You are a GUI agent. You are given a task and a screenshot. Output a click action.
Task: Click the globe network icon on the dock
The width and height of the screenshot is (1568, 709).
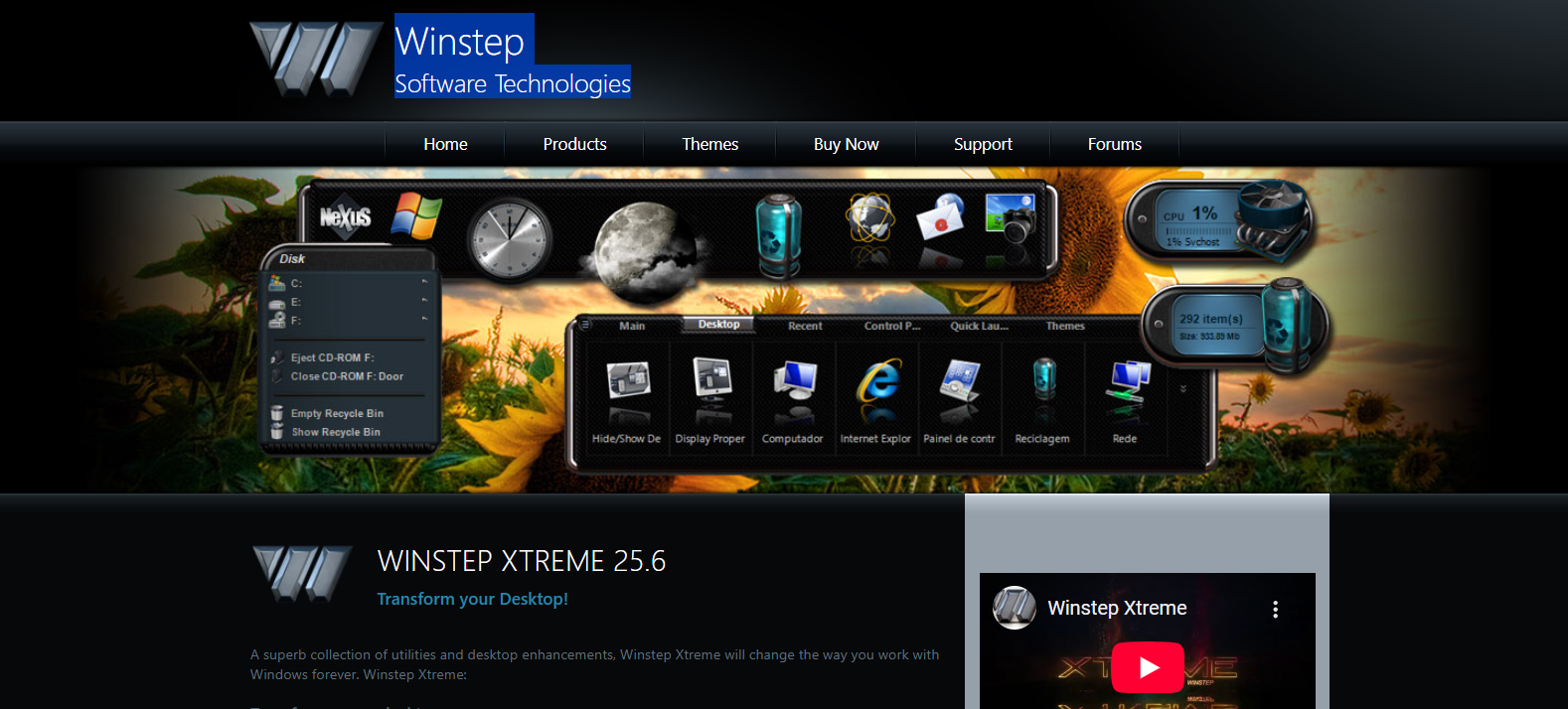pyautogui.click(x=870, y=216)
